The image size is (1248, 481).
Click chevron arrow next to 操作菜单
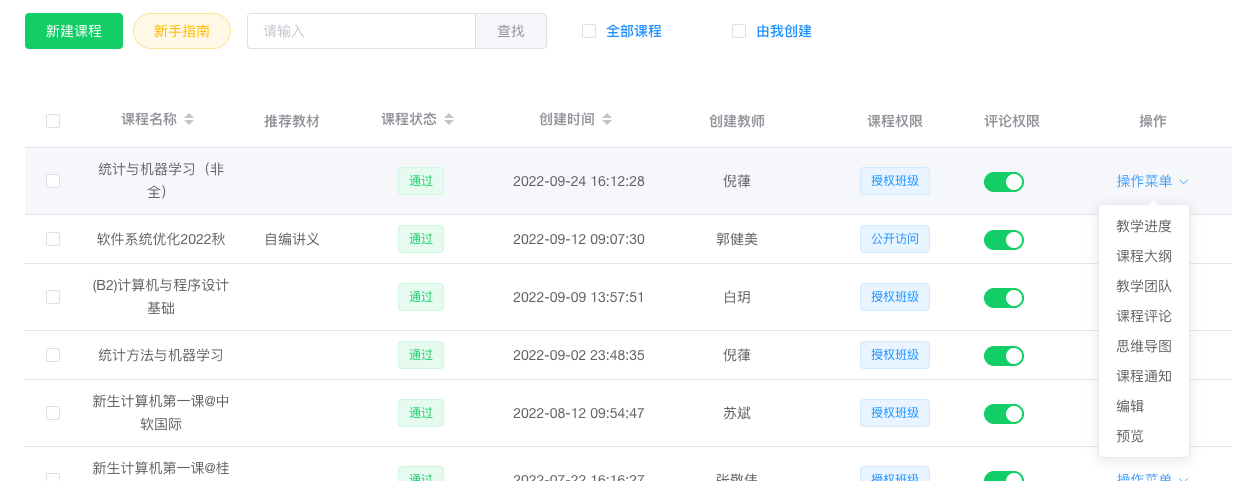(x=1183, y=182)
